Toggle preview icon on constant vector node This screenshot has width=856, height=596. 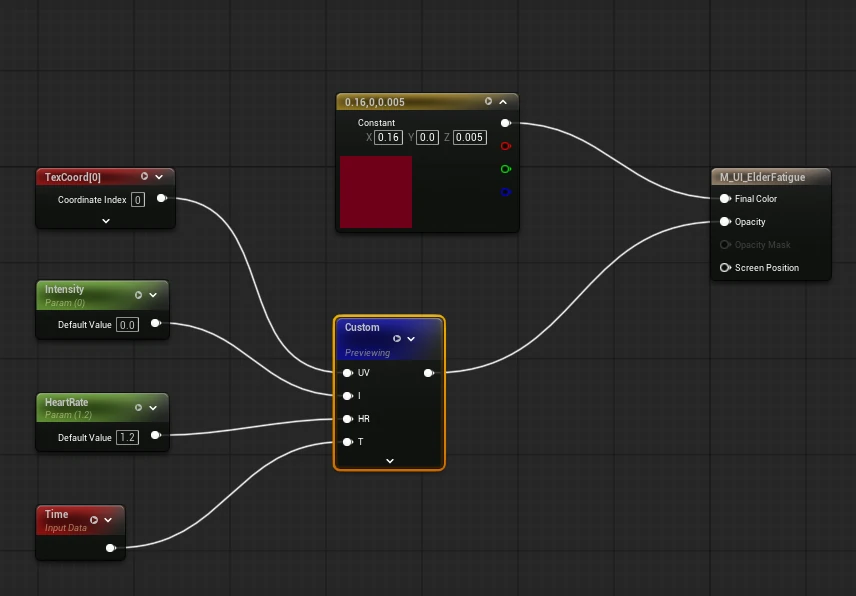click(488, 102)
